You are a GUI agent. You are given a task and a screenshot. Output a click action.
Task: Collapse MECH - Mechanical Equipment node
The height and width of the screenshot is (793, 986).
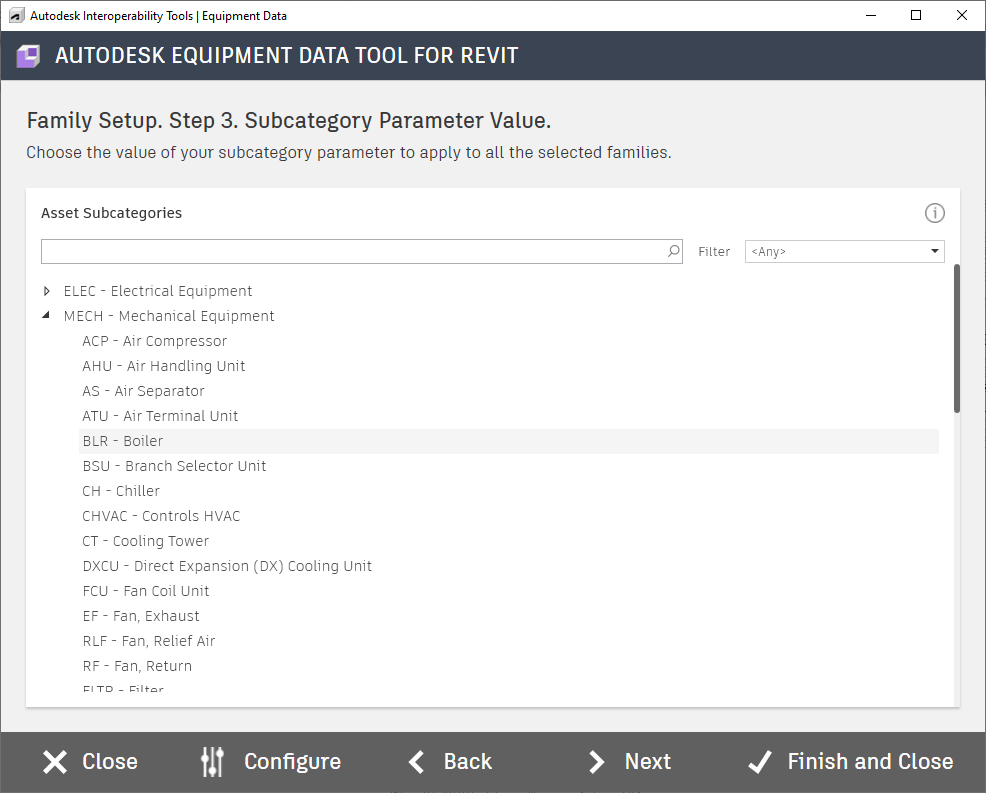click(x=47, y=316)
